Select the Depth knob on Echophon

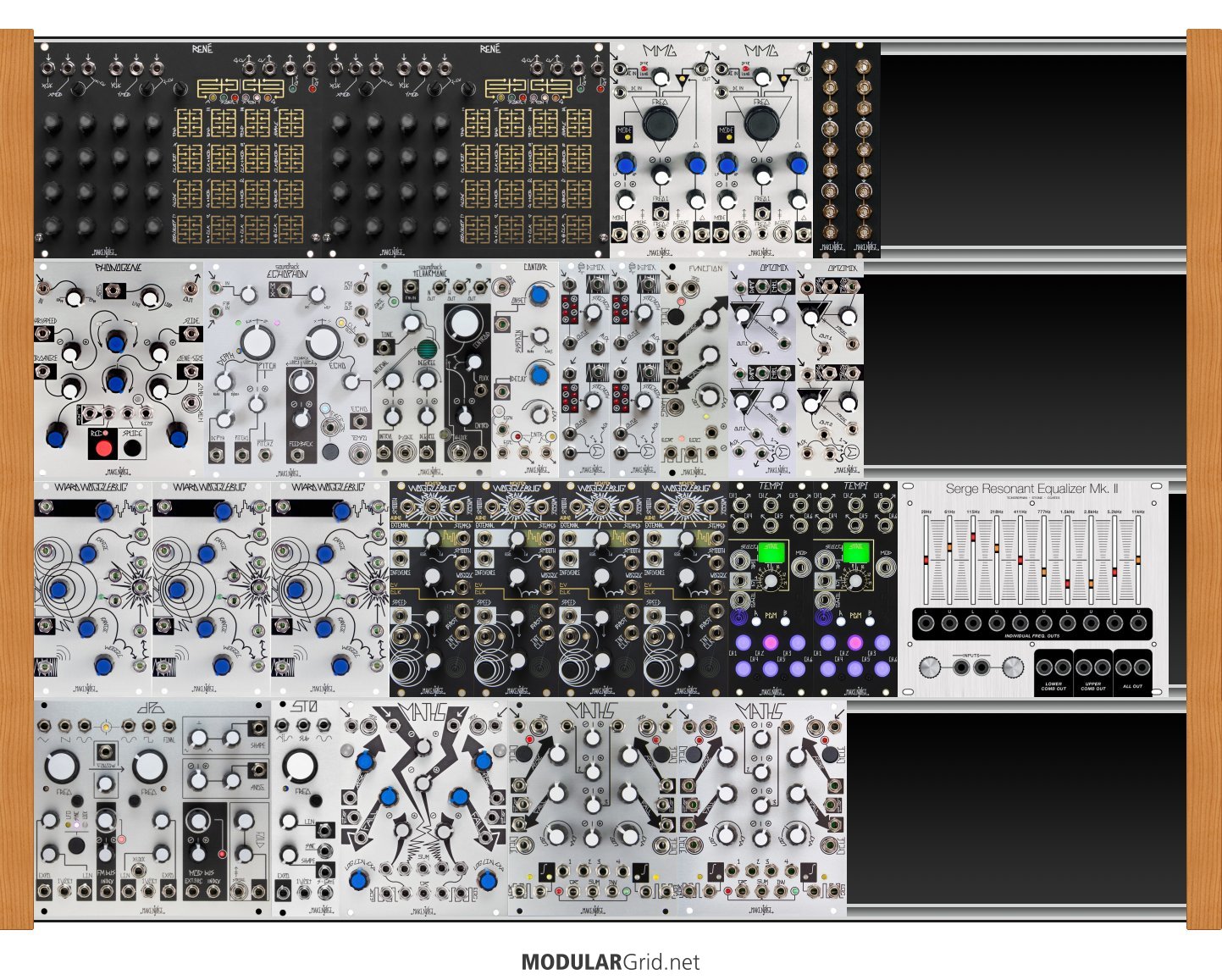coord(224,381)
